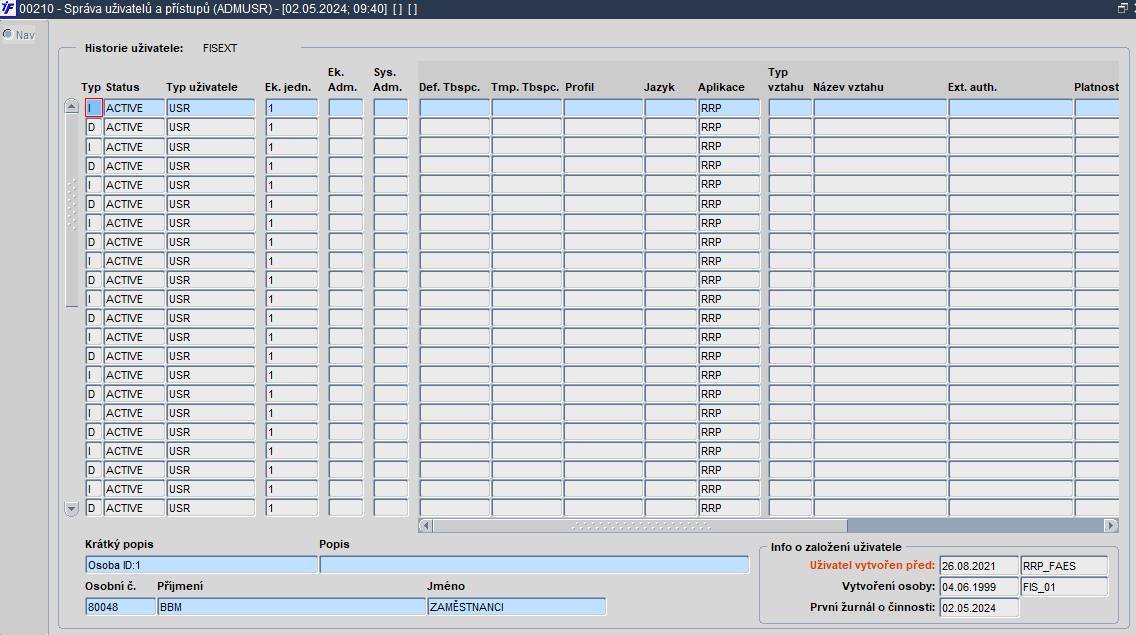Click the Ext. auth. column header
The width and height of the screenshot is (1136, 635).
(972, 87)
